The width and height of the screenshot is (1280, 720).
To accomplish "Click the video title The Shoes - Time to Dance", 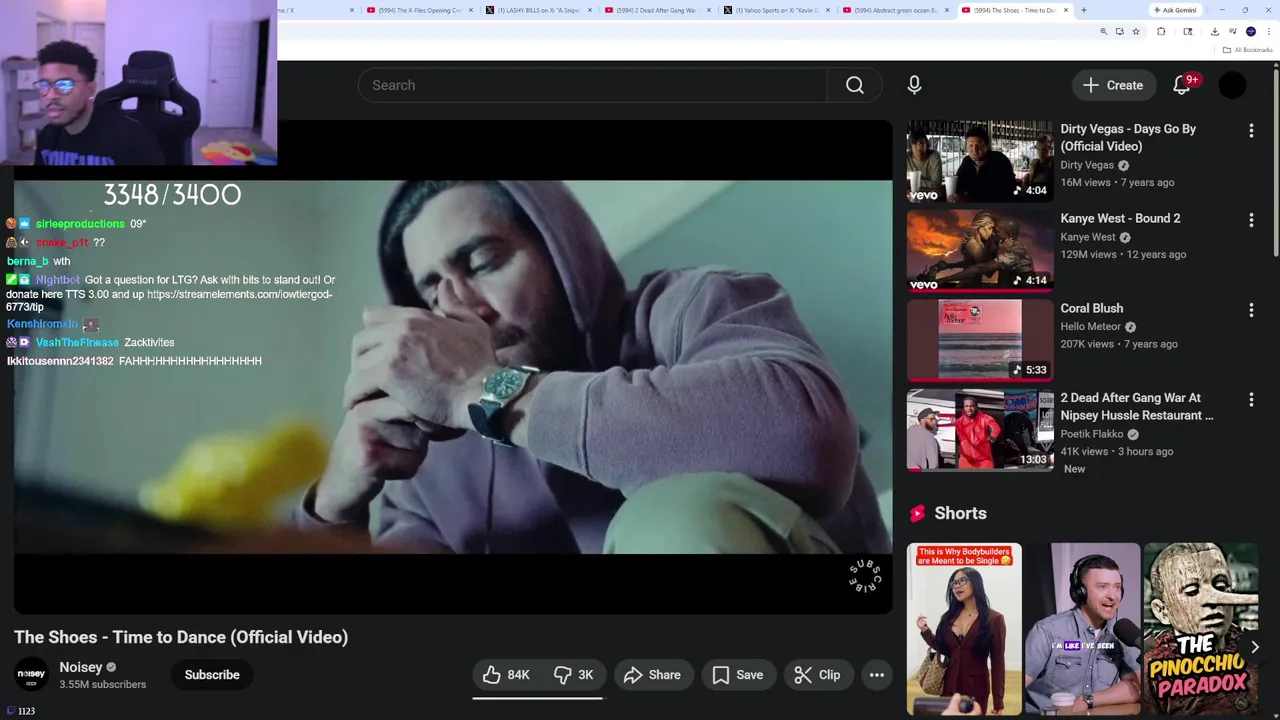I will coord(181,637).
